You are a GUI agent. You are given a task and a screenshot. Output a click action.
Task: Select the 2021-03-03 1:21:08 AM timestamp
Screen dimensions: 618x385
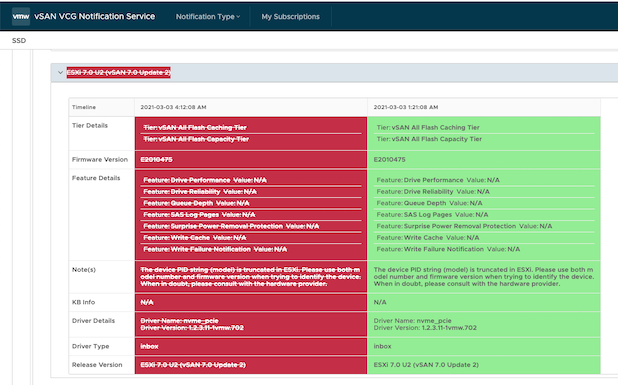[406, 107]
